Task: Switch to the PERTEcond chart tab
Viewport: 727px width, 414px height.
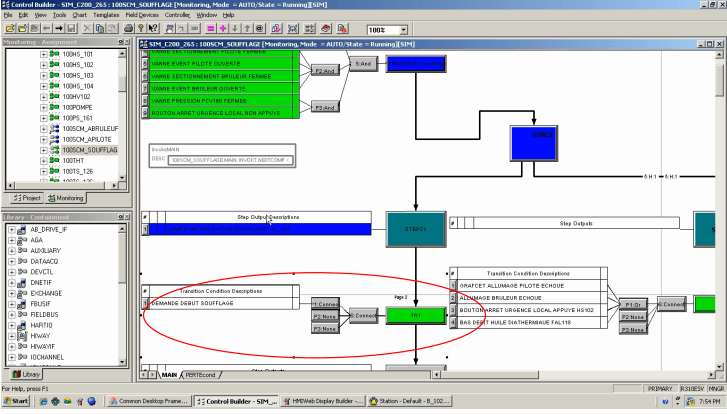Action: 200,375
